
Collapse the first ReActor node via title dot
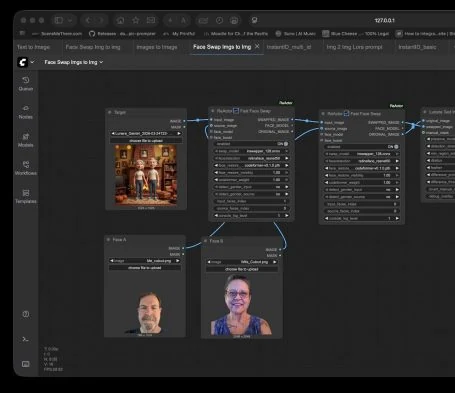213,111
